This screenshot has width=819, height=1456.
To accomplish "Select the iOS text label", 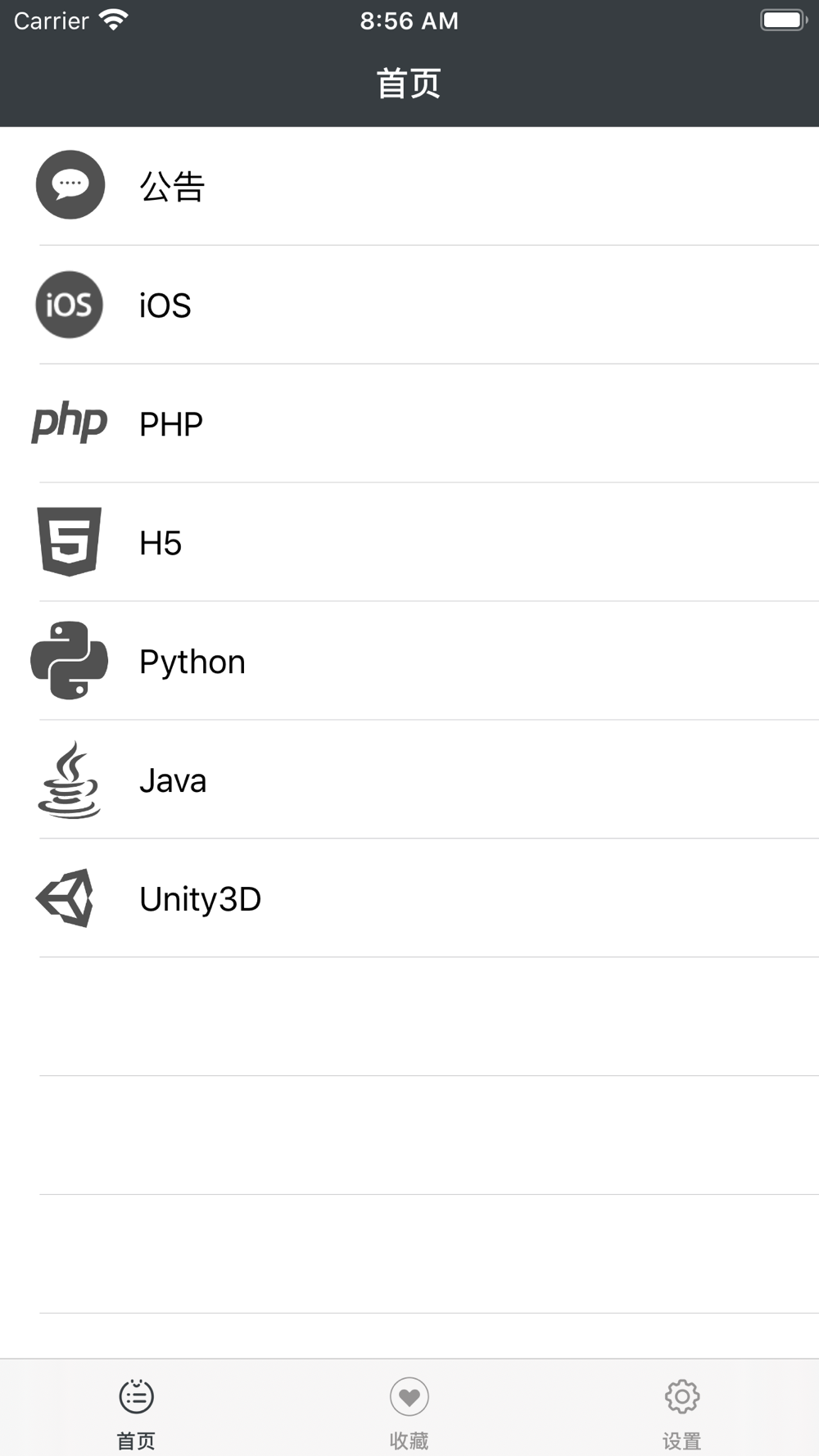I will click(x=165, y=305).
